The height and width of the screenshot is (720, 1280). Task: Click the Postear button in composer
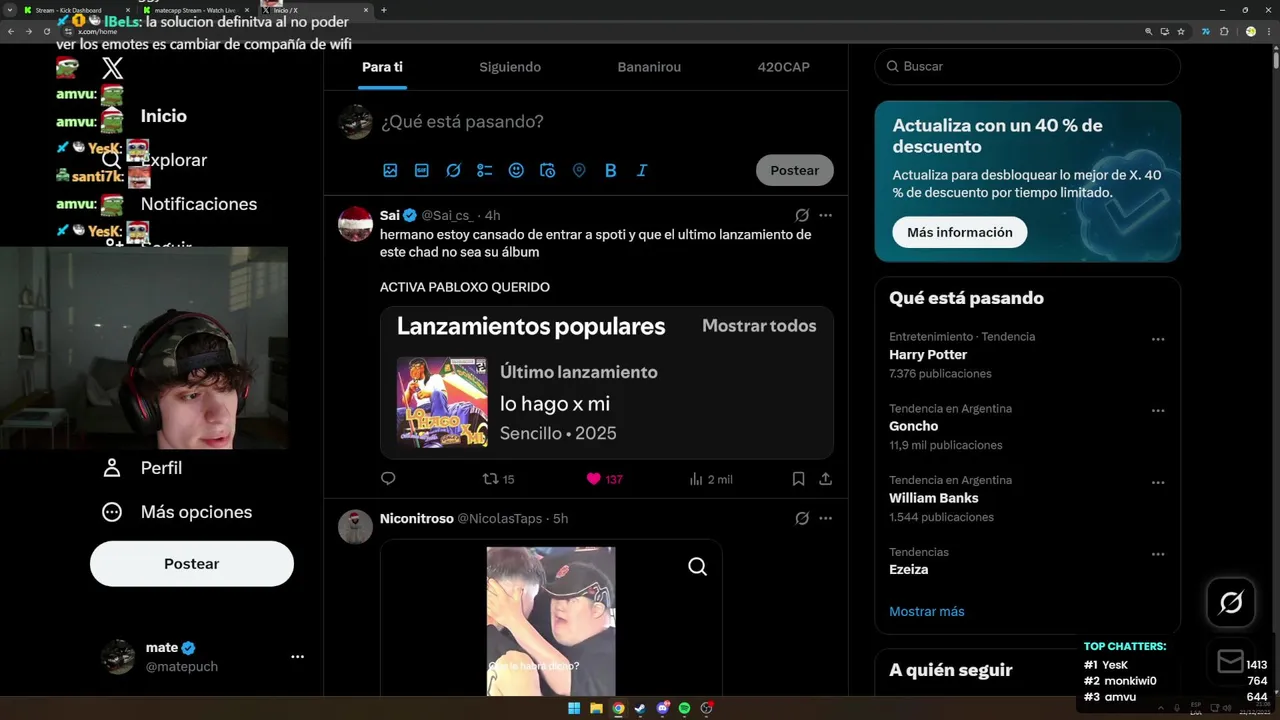coord(795,171)
